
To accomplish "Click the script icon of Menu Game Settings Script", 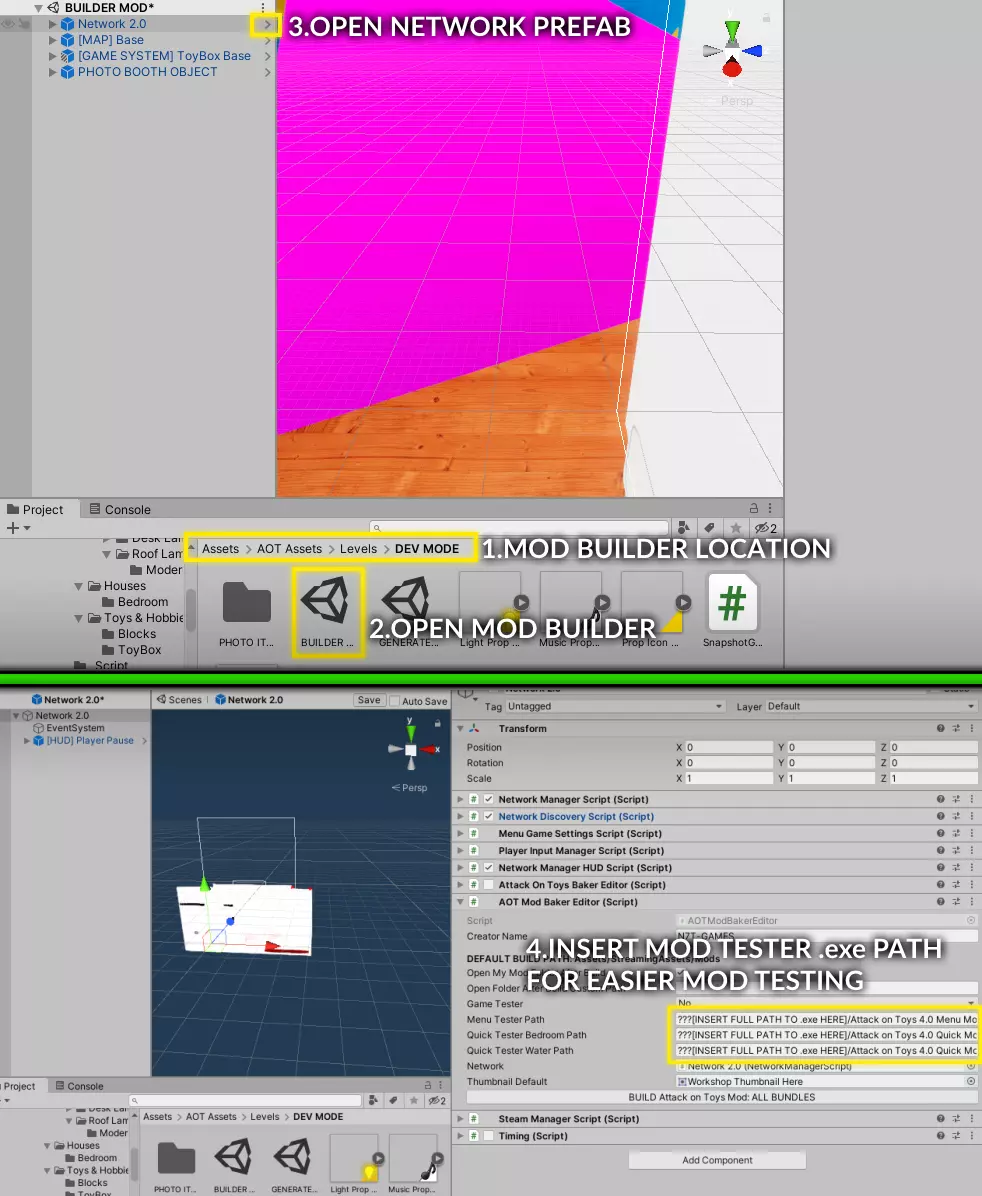I will pyautogui.click(x=474, y=834).
